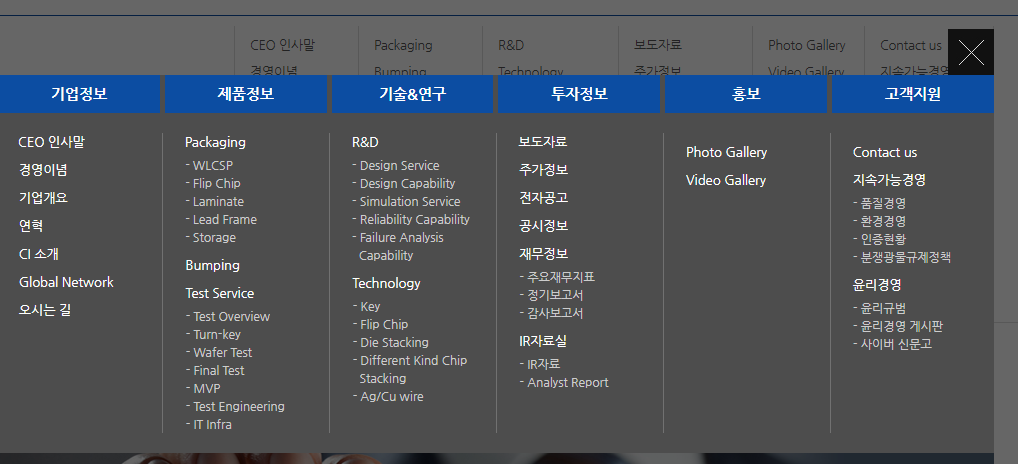The image size is (1018, 464).
Task: Open the WLCSP packaging link
Action: tap(212, 165)
